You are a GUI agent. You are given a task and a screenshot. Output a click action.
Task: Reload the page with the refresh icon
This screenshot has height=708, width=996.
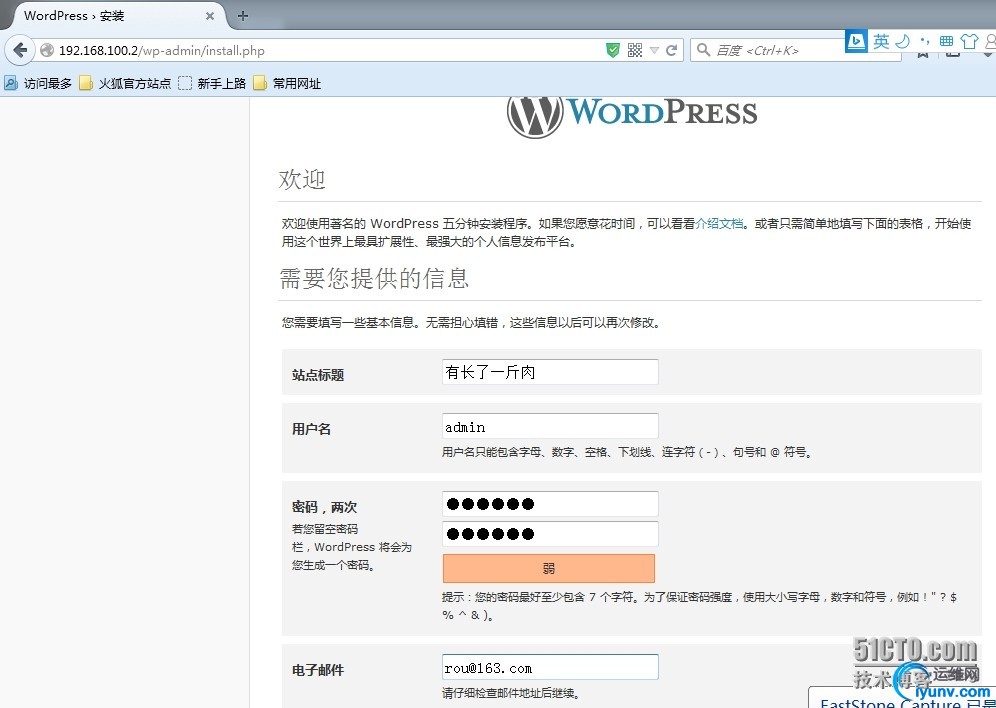pos(671,50)
